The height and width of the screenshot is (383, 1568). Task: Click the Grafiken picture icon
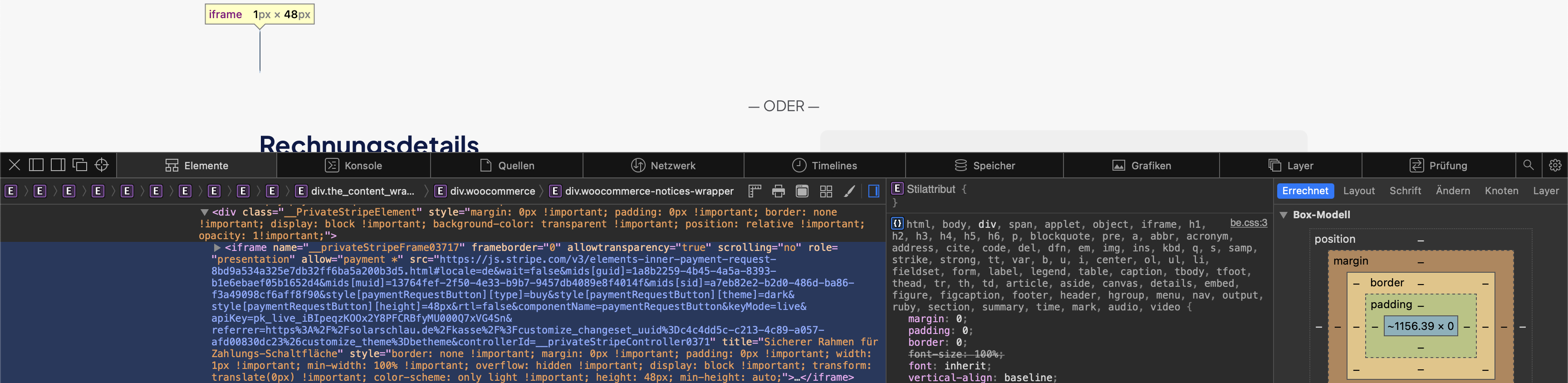pyautogui.click(x=1119, y=166)
